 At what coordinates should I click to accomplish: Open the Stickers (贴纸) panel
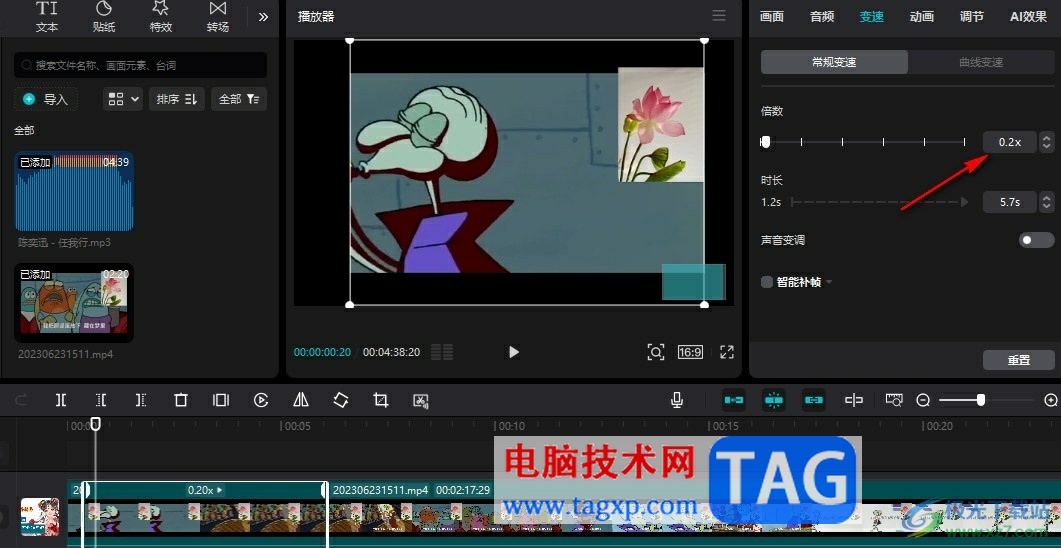click(x=104, y=17)
